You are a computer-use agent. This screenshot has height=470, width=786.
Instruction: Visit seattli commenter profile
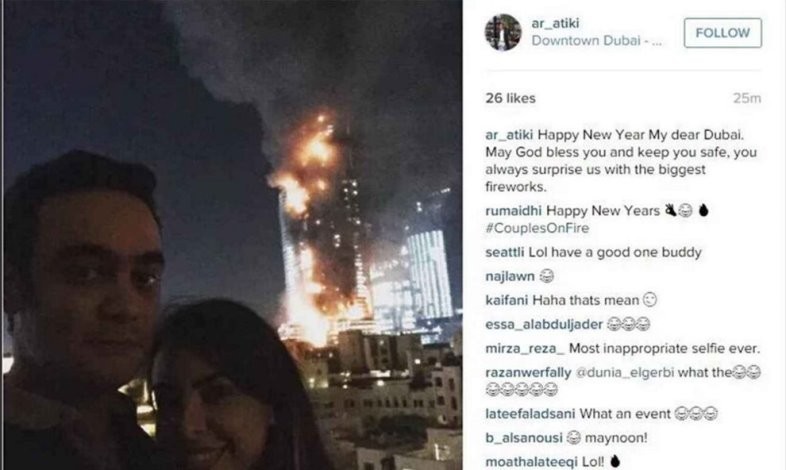(505, 252)
